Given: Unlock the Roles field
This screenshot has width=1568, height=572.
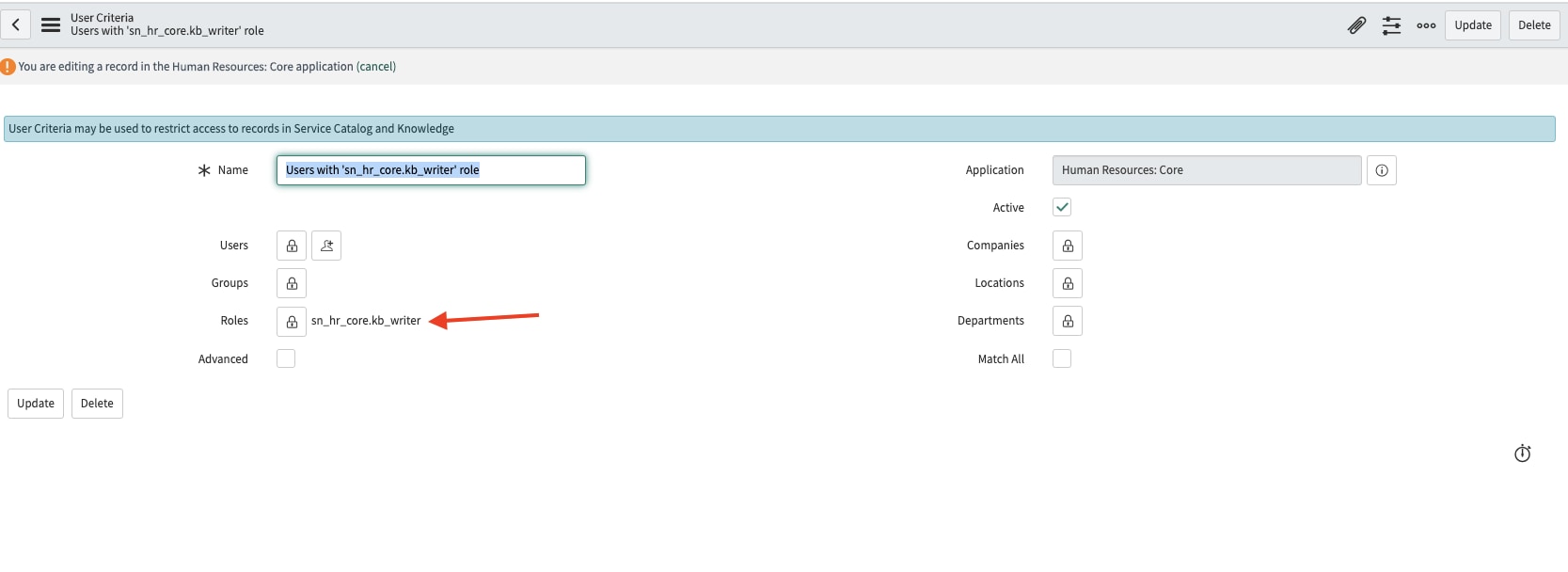Looking at the screenshot, I should click(292, 321).
